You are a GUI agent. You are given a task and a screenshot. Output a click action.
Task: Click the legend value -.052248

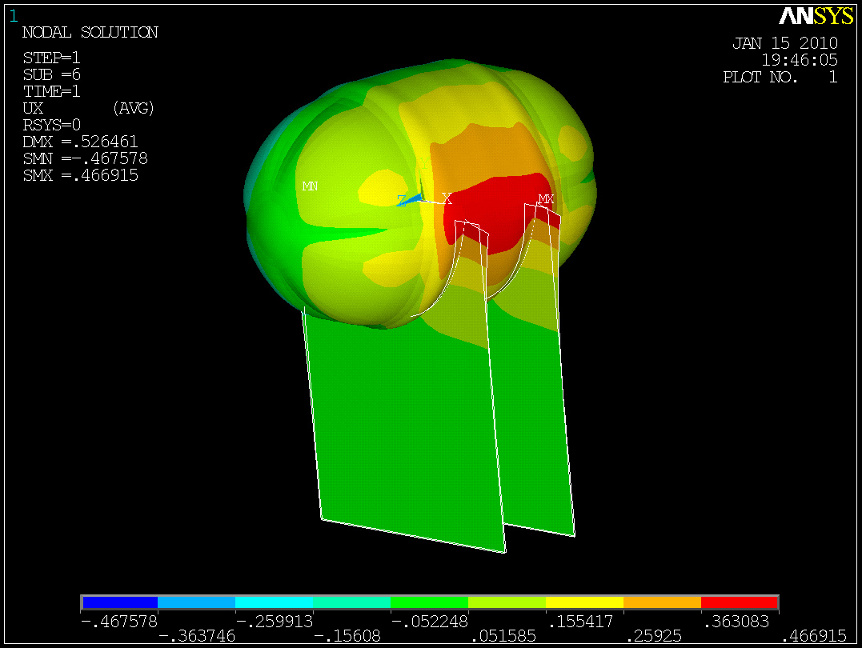coord(429,622)
